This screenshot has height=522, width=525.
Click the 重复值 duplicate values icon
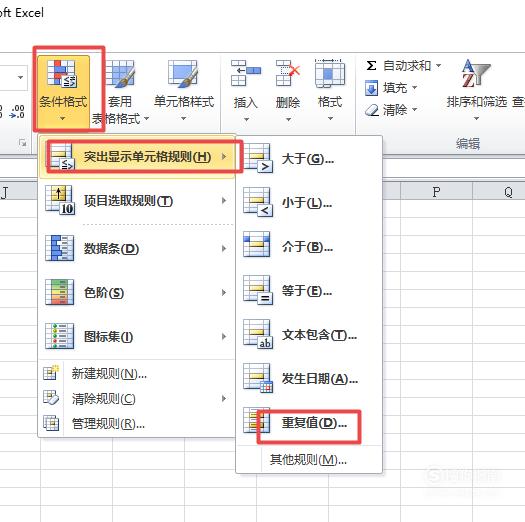(256, 420)
